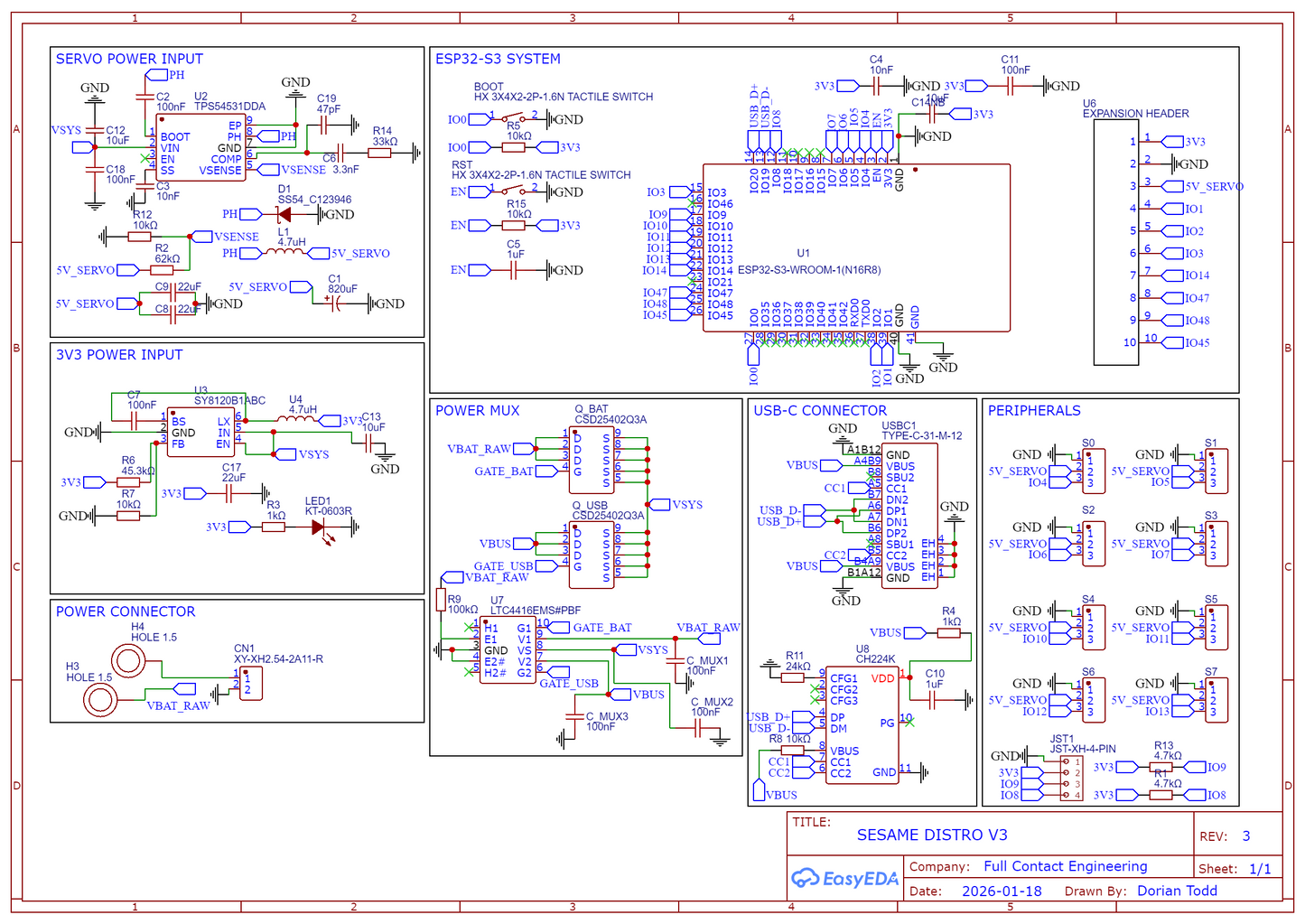Click the LED1 KT-0603R LED symbol

pyautogui.click(x=321, y=527)
